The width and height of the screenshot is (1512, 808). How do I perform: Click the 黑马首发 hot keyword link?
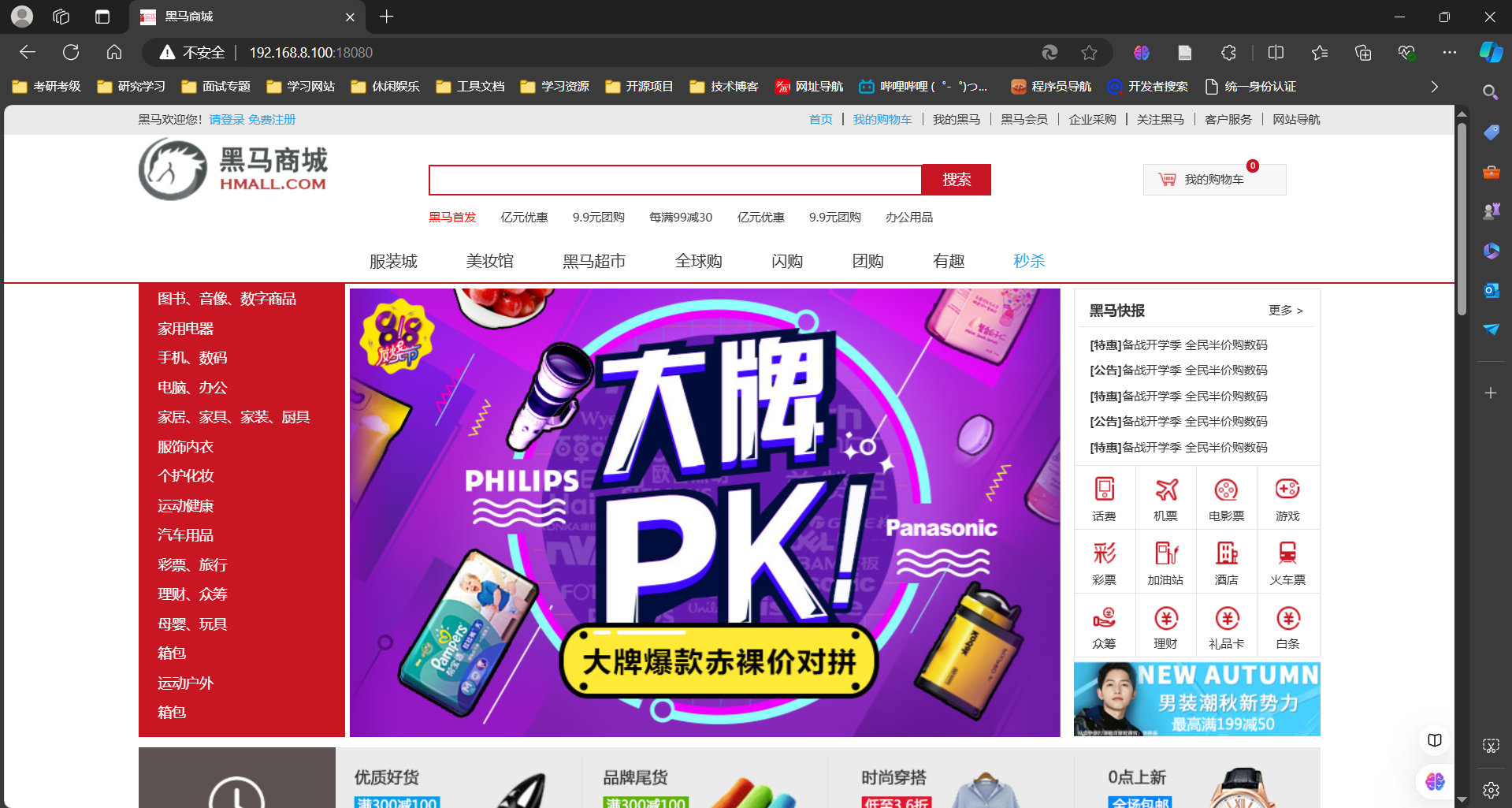(x=452, y=217)
